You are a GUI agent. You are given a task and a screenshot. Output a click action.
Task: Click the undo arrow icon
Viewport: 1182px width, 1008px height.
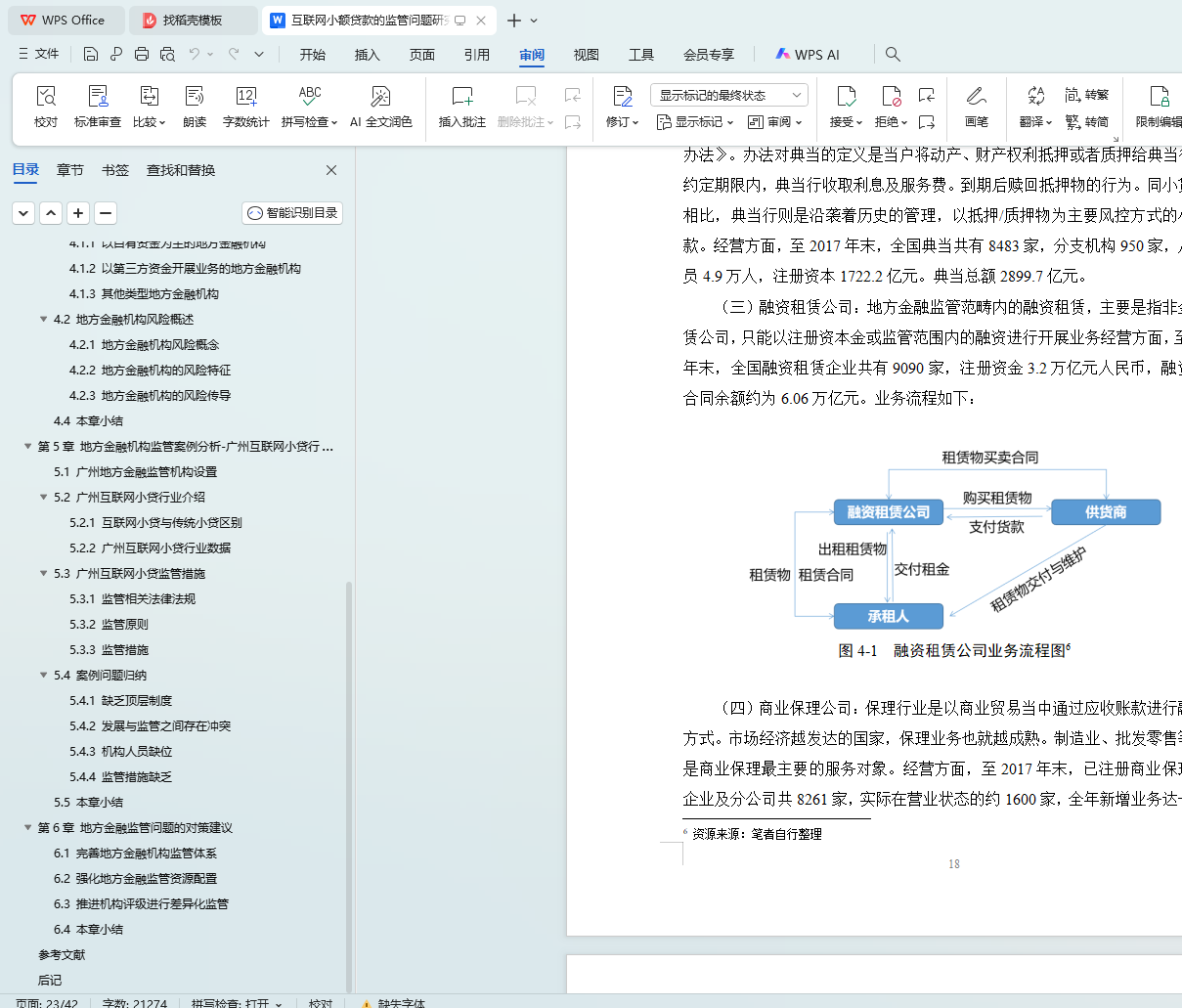click(195, 54)
